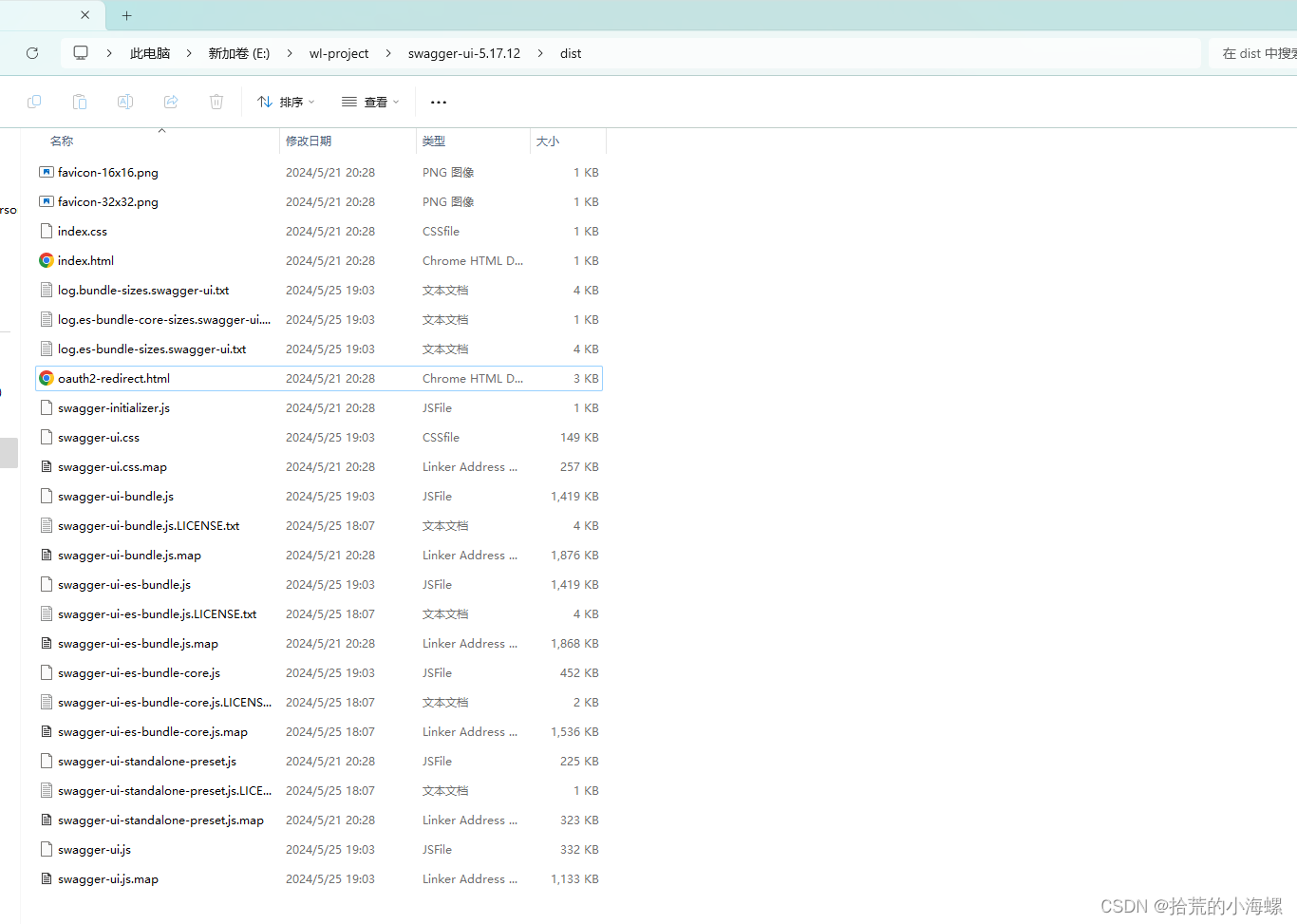Click file icon of swagger-initializer.js
The image size is (1297, 924).
click(x=46, y=407)
